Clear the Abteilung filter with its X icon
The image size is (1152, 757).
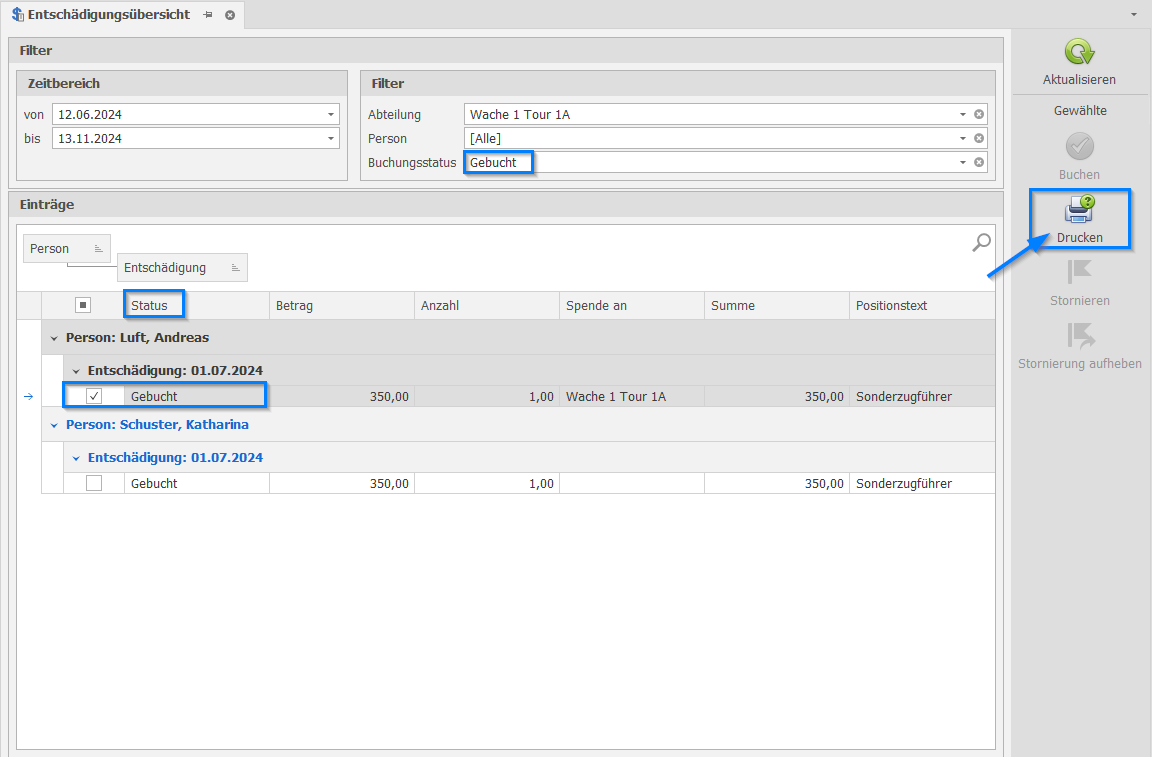tap(979, 114)
